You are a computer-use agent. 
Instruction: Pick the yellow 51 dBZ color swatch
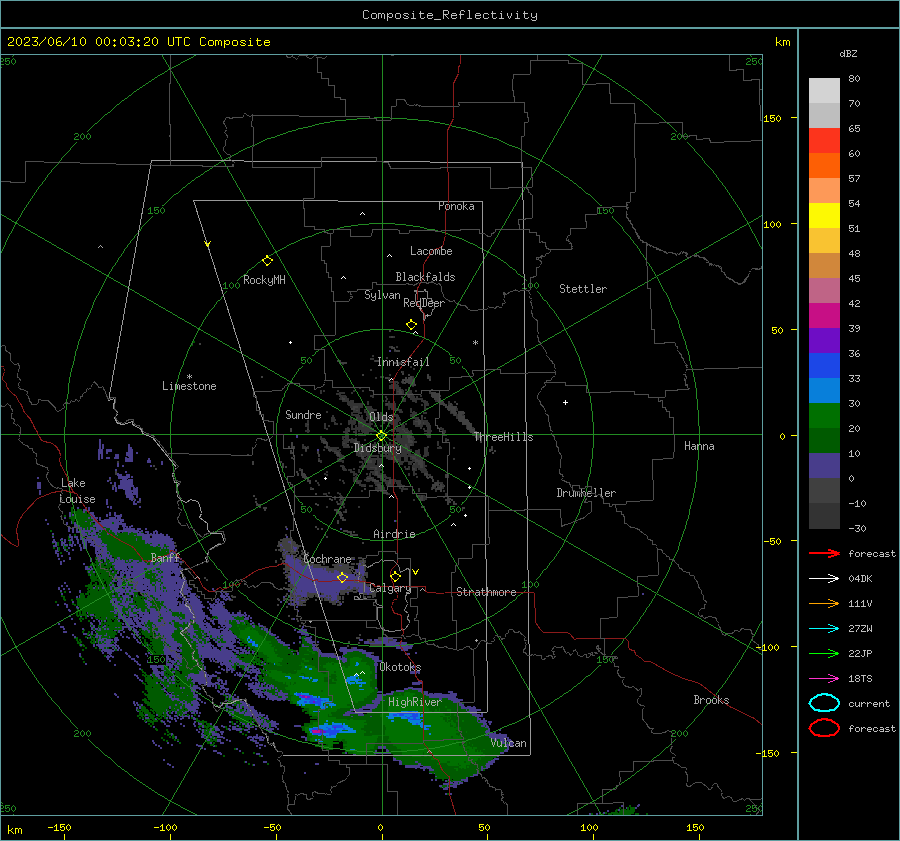pyautogui.click(x=824, y=216)
